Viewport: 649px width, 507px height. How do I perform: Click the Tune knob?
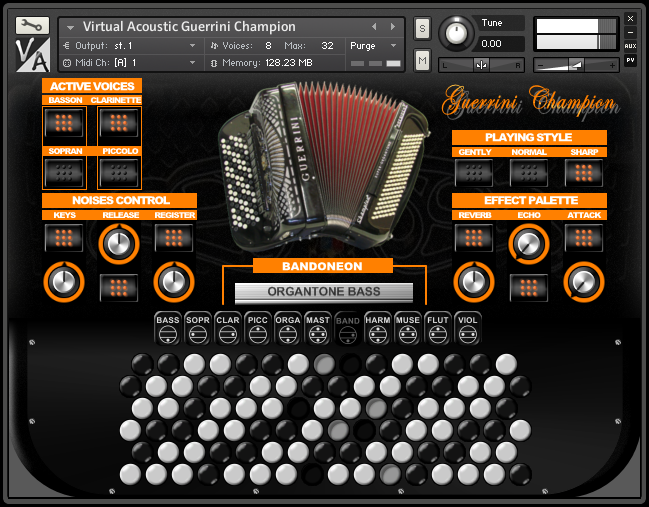[x=456, y=33]
